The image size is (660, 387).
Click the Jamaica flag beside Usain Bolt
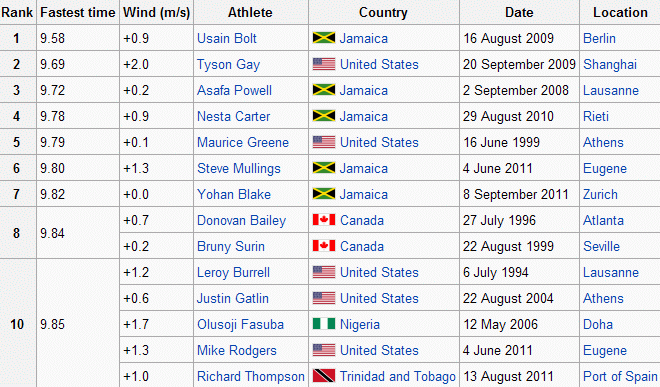pyautogui.click(x=324, y=38)
